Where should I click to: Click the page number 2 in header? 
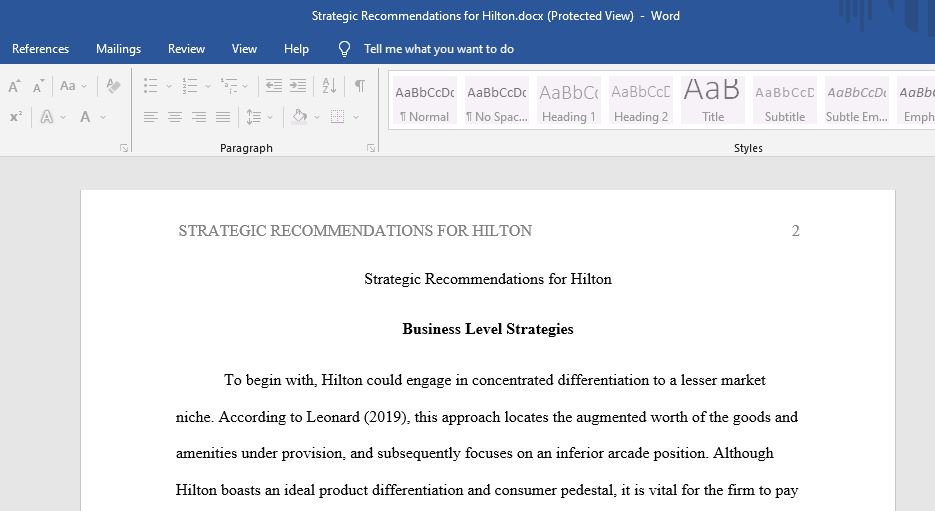[x=795, y=231]
